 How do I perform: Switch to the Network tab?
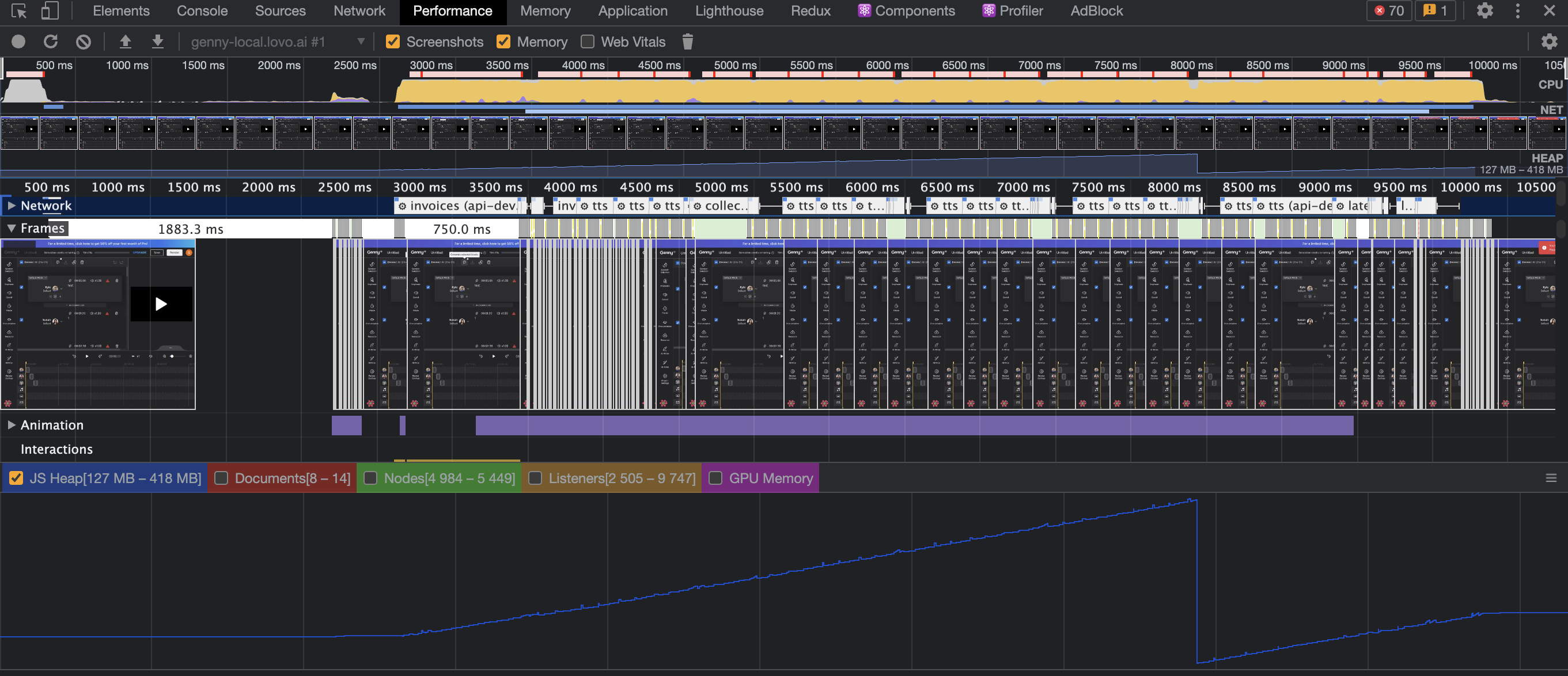359,11
